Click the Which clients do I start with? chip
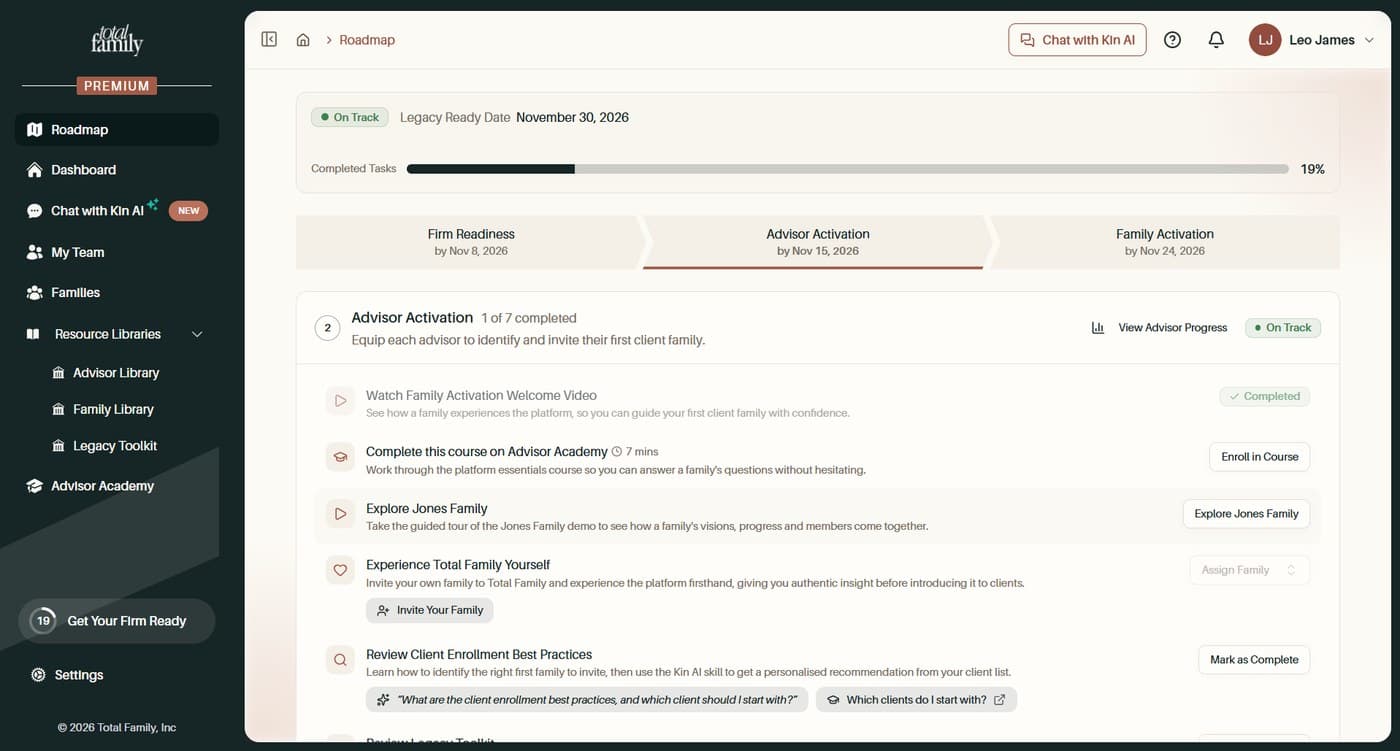 point(916,700)
